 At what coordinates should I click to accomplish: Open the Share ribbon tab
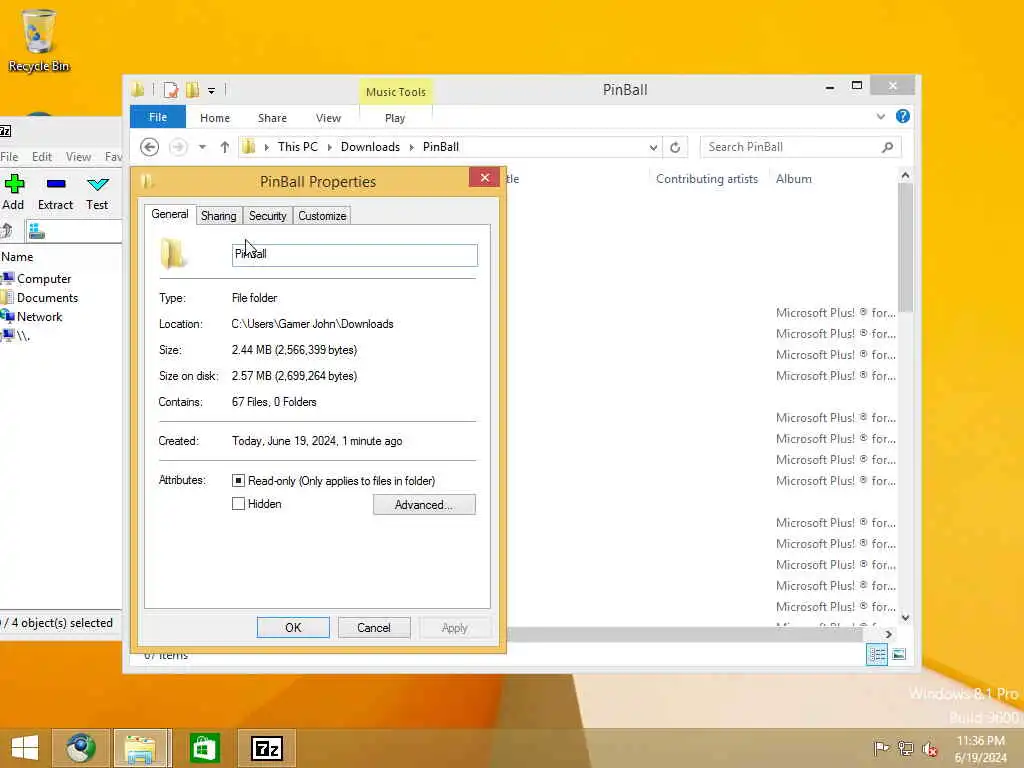pos(272,118)
